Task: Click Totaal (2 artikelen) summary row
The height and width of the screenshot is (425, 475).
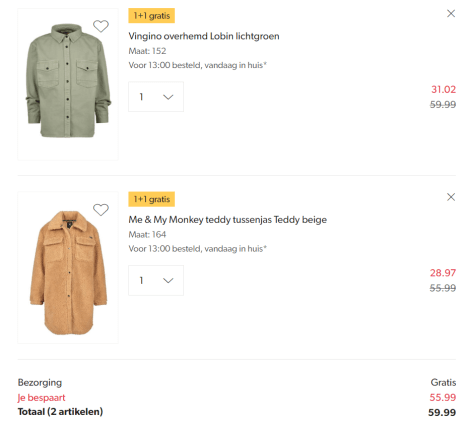Action: [237, 412]
